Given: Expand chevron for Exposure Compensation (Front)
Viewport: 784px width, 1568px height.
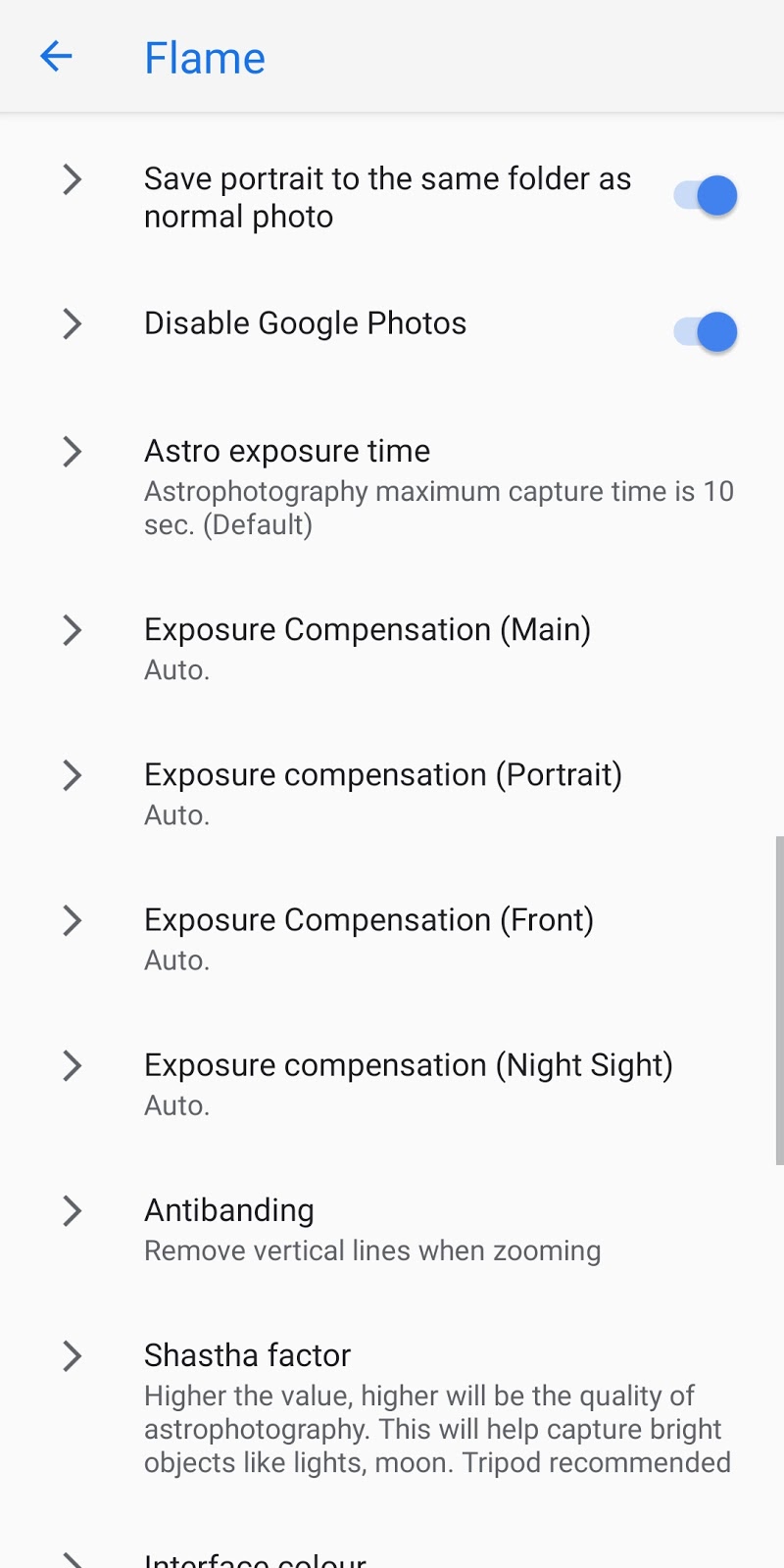Looking at the screenshot, I should pos(72,920).
